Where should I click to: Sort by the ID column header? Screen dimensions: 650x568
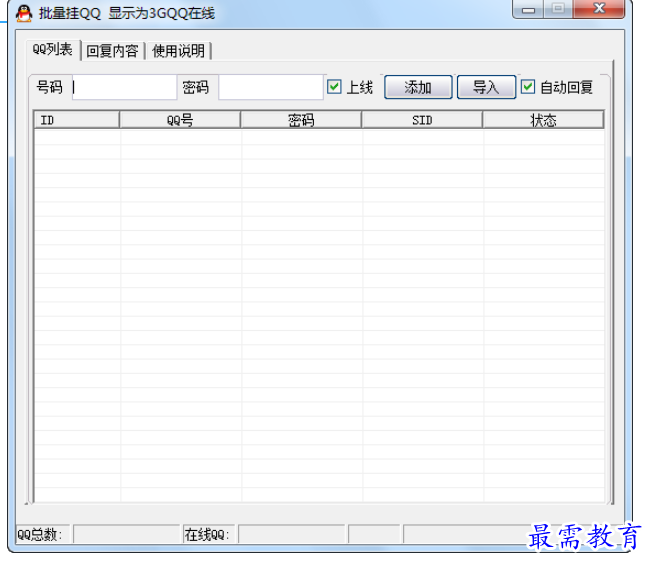click(x=77, y=120)
